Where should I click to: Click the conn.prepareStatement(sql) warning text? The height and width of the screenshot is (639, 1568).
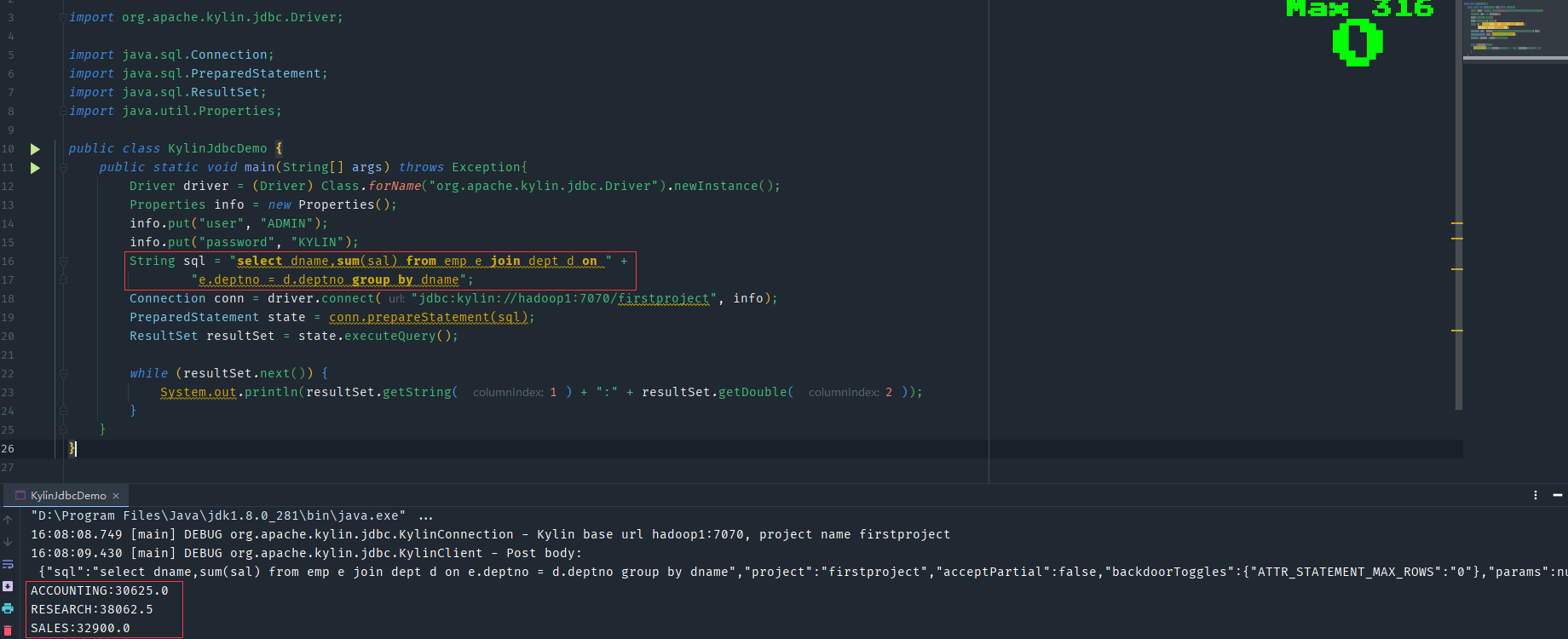pyautogui.click(x=430, y=317)
